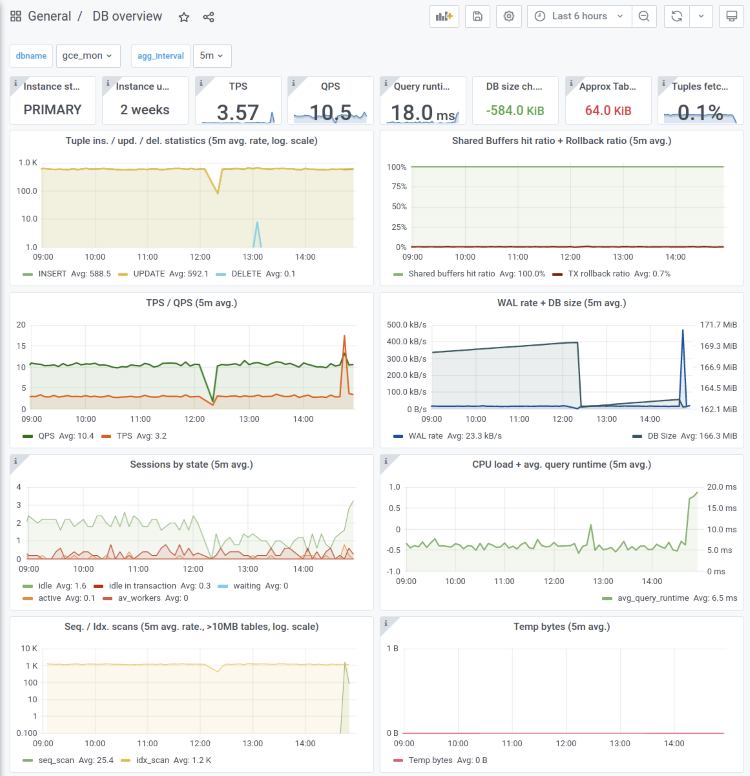Open the share dashboard icon
This screenshot has height=776, width=750.
[209, 17]
